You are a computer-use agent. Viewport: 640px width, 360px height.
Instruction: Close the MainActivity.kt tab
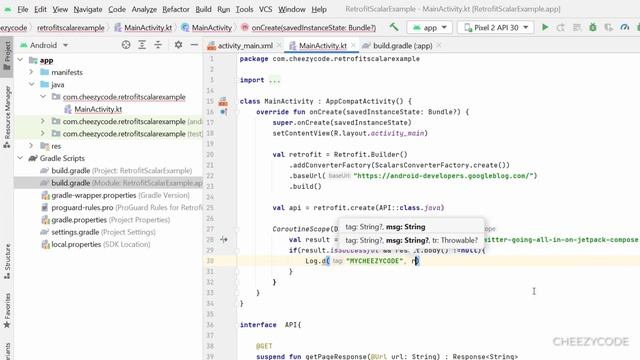353,46
